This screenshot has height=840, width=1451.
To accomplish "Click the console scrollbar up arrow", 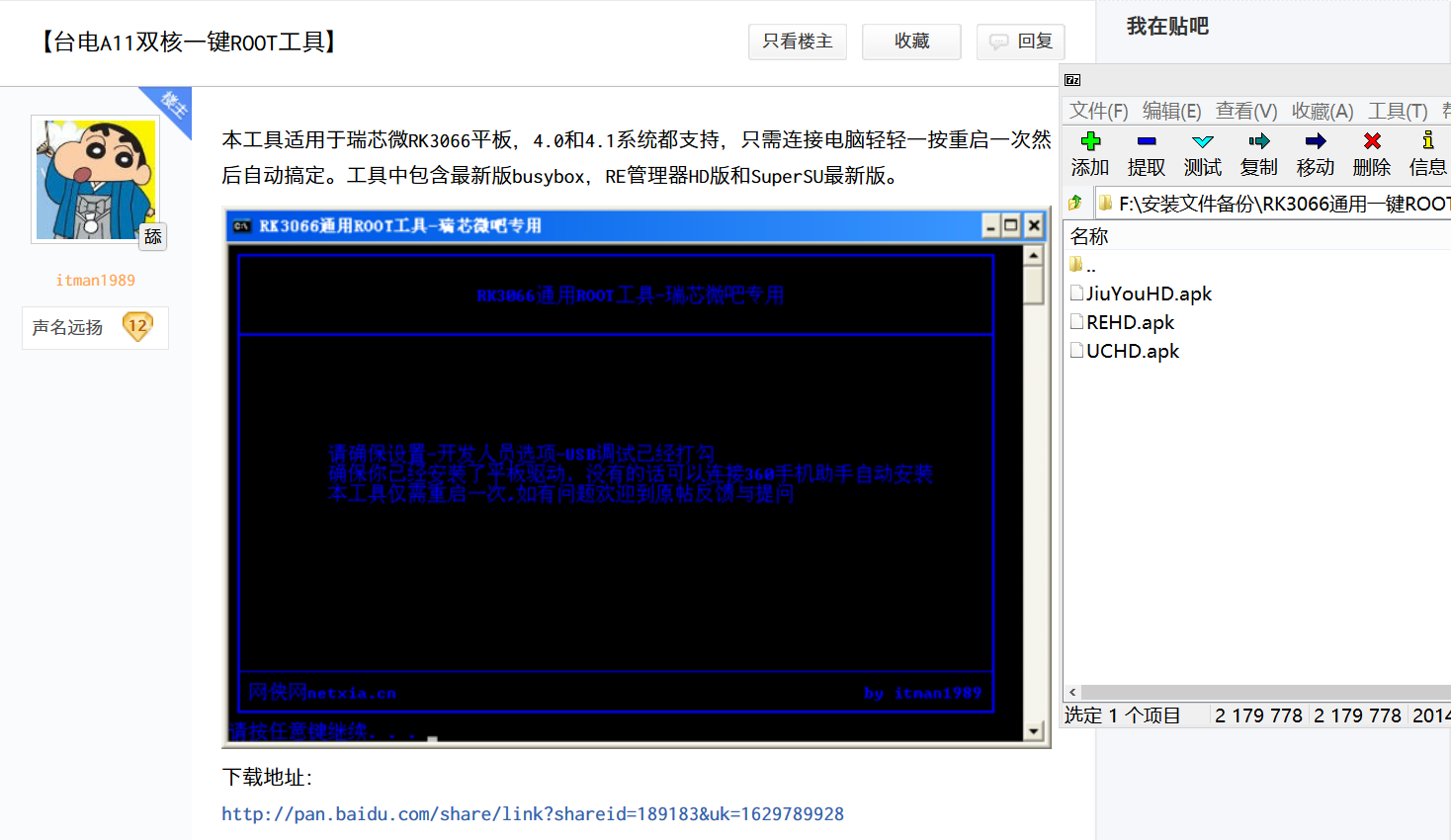I will (x=1033, y=255).
